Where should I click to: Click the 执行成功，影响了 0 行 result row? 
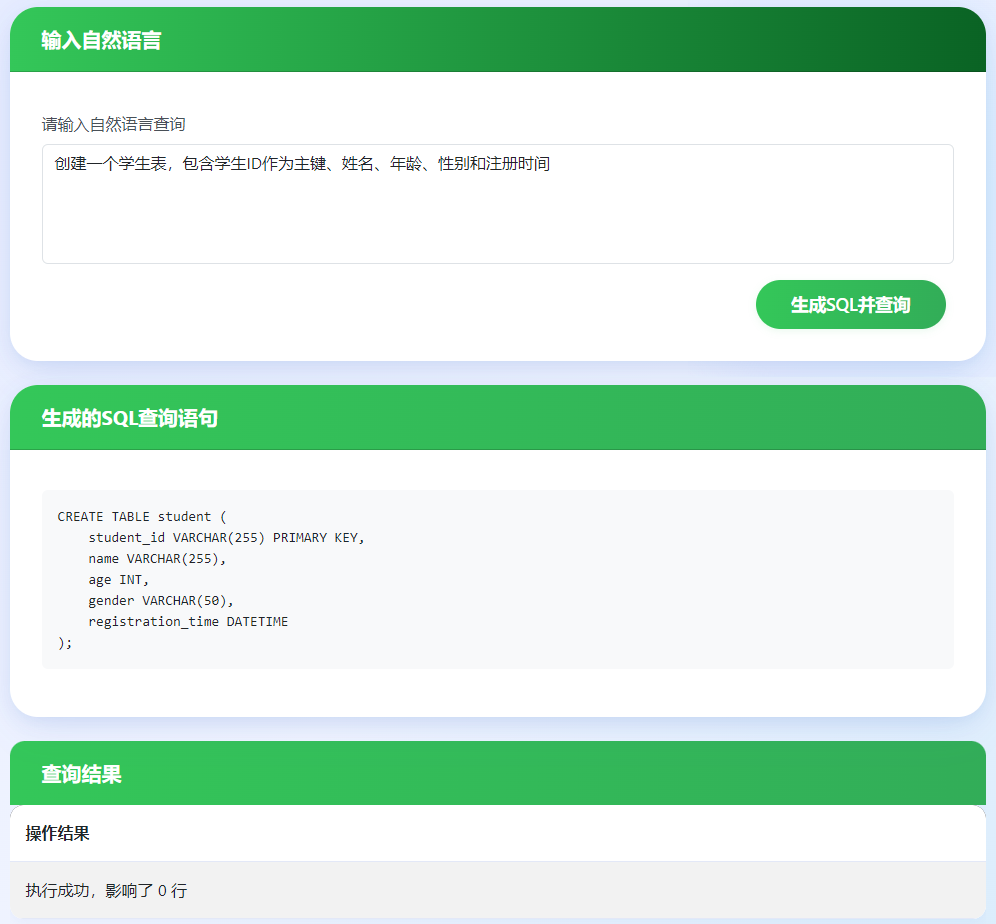click(x=498, y=890)
